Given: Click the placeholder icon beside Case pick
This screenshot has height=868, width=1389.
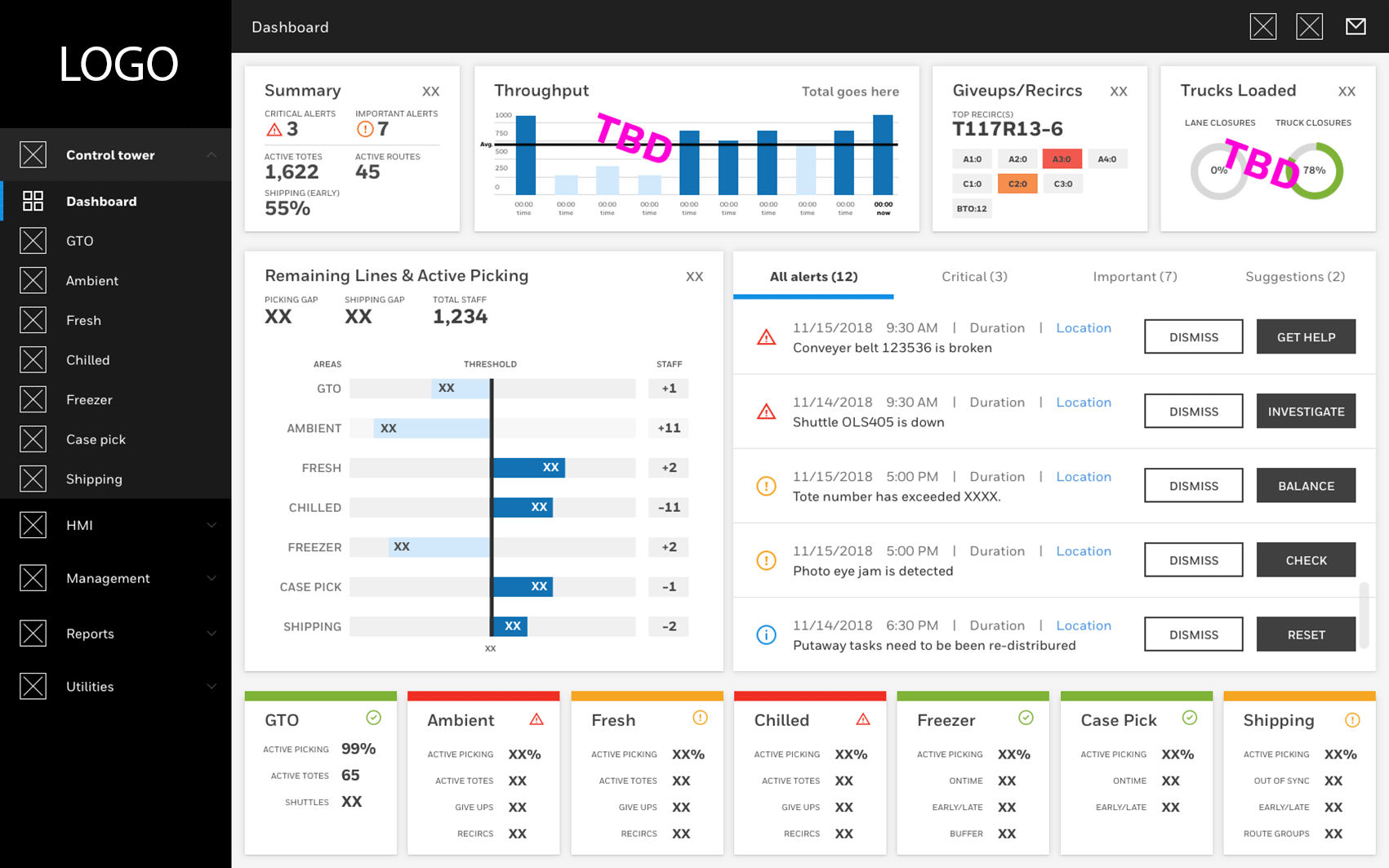Looking at the screenshot, I should pyautogui.click(x=33, y=439).
